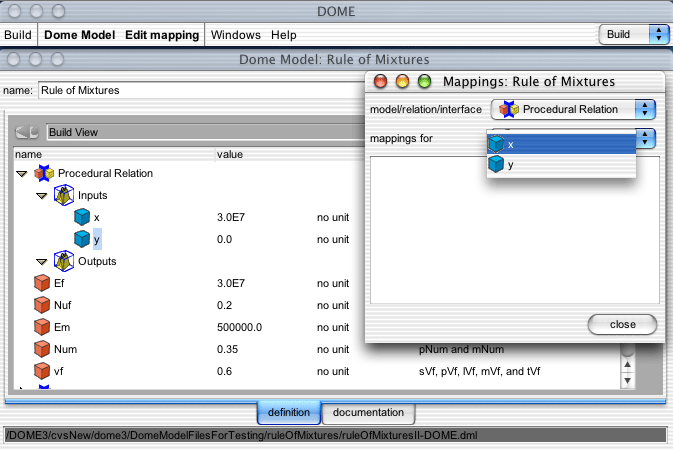The width and height of the screenshot is (673, 449).
Task: Click the value column header
Action: 230,154
